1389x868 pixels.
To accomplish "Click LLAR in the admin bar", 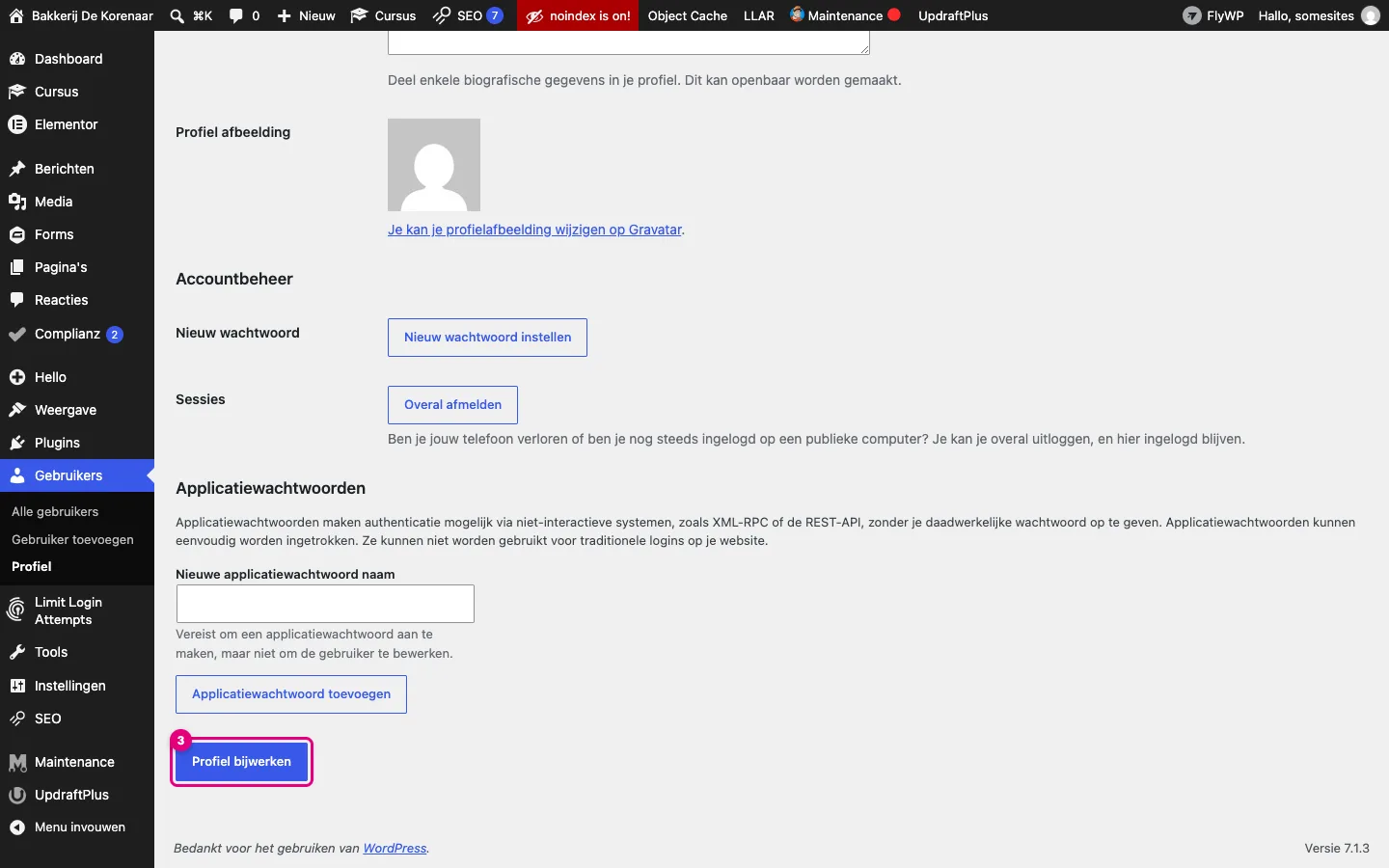I will 759,15.
